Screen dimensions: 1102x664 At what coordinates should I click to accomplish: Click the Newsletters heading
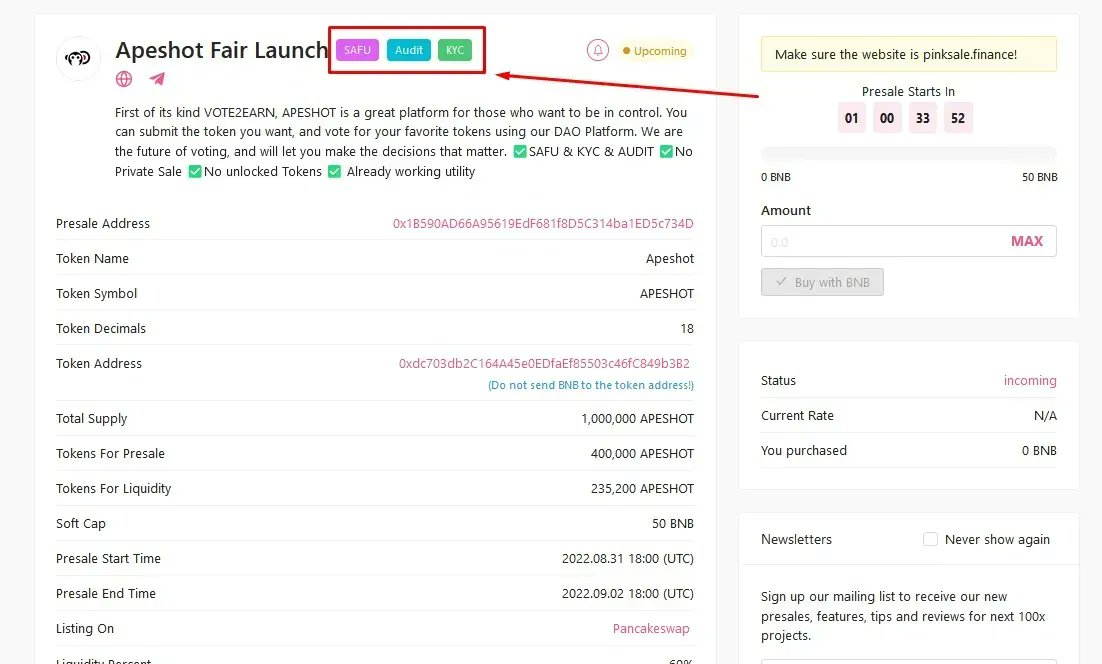tap(796, 539)
